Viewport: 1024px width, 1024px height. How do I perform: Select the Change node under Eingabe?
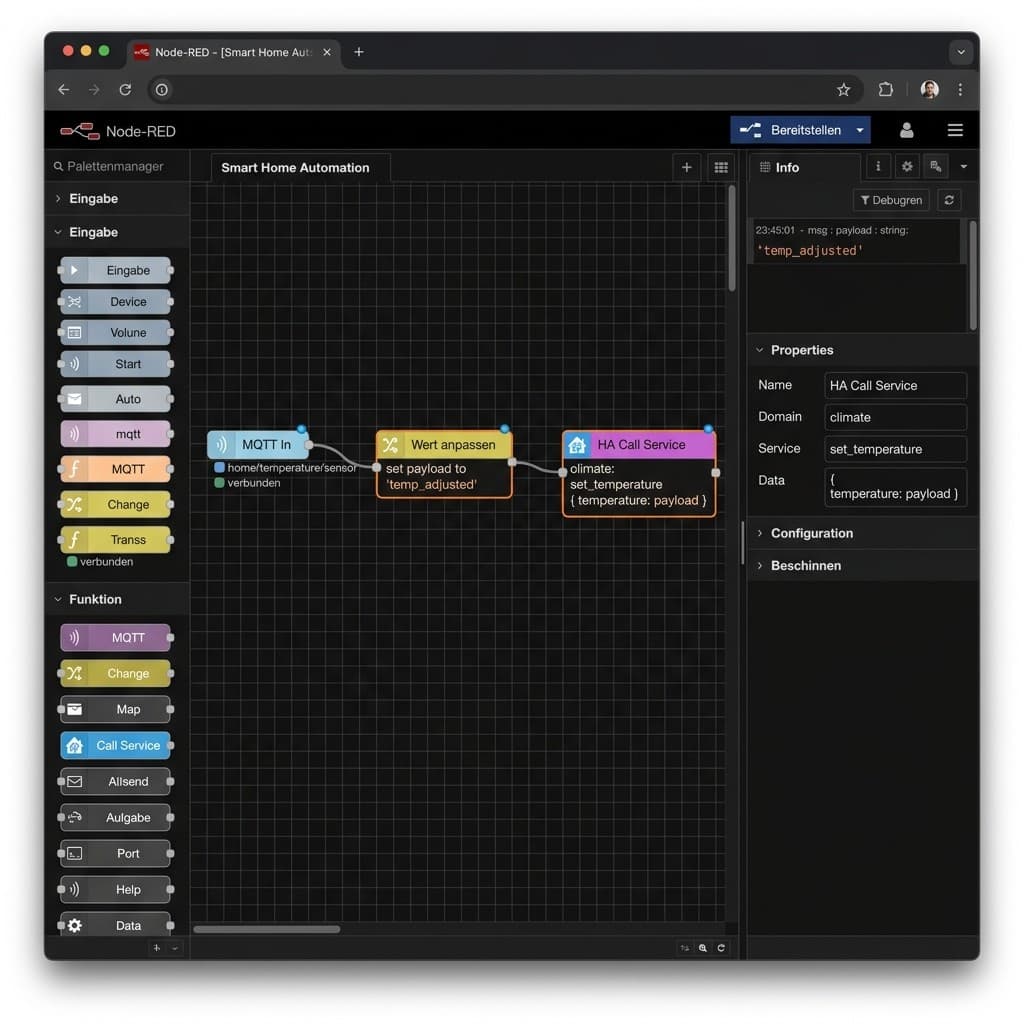tap(116, 505)
